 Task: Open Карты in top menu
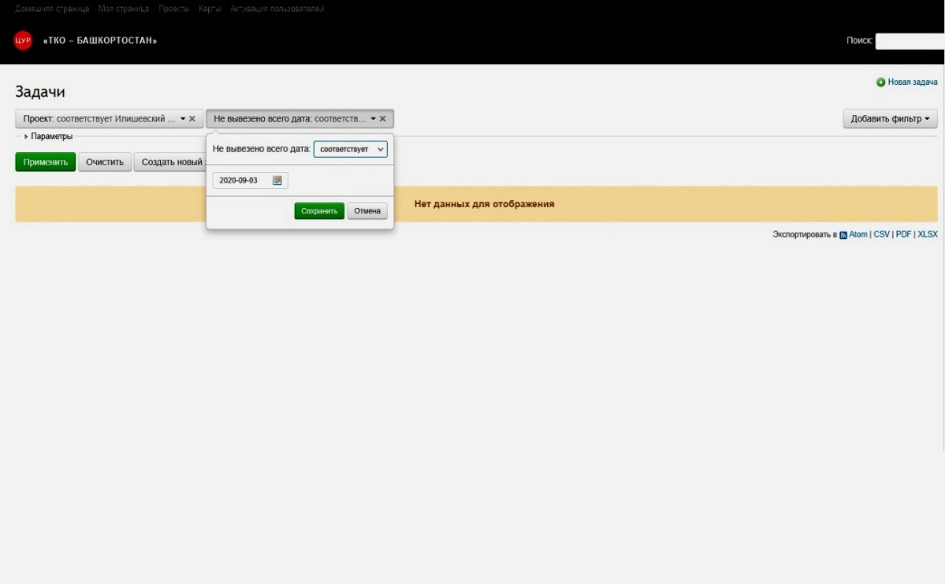point(210,8)
